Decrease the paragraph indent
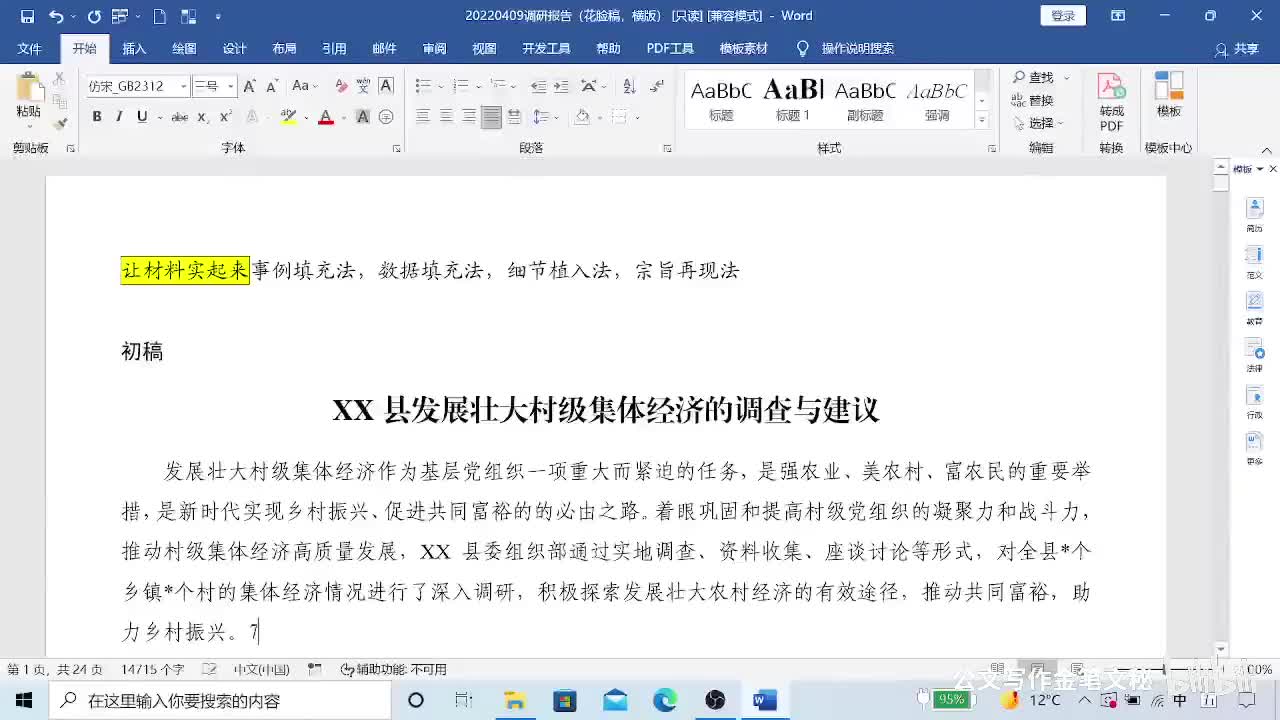The image size is (1280, 720). coord(537,86)
